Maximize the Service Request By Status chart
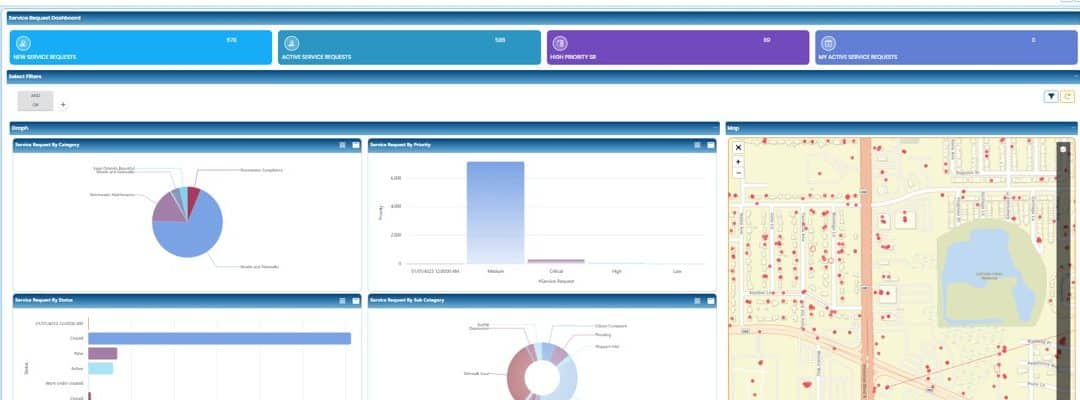This screenshot has height=400, width=1080. (354, 300)
